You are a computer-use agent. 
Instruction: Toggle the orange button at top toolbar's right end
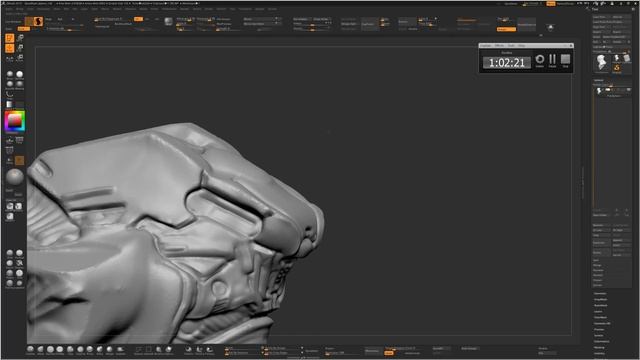[x=507, y=29]
